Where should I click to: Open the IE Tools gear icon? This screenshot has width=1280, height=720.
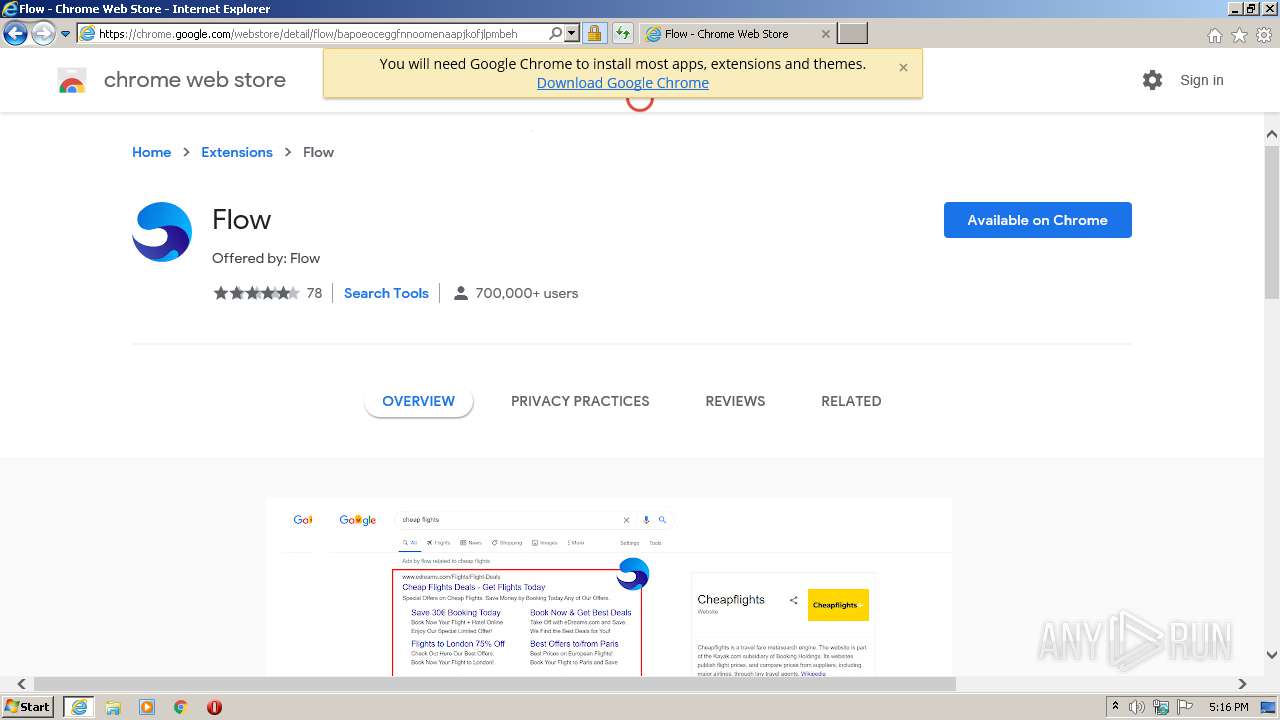pos(1264,35)
